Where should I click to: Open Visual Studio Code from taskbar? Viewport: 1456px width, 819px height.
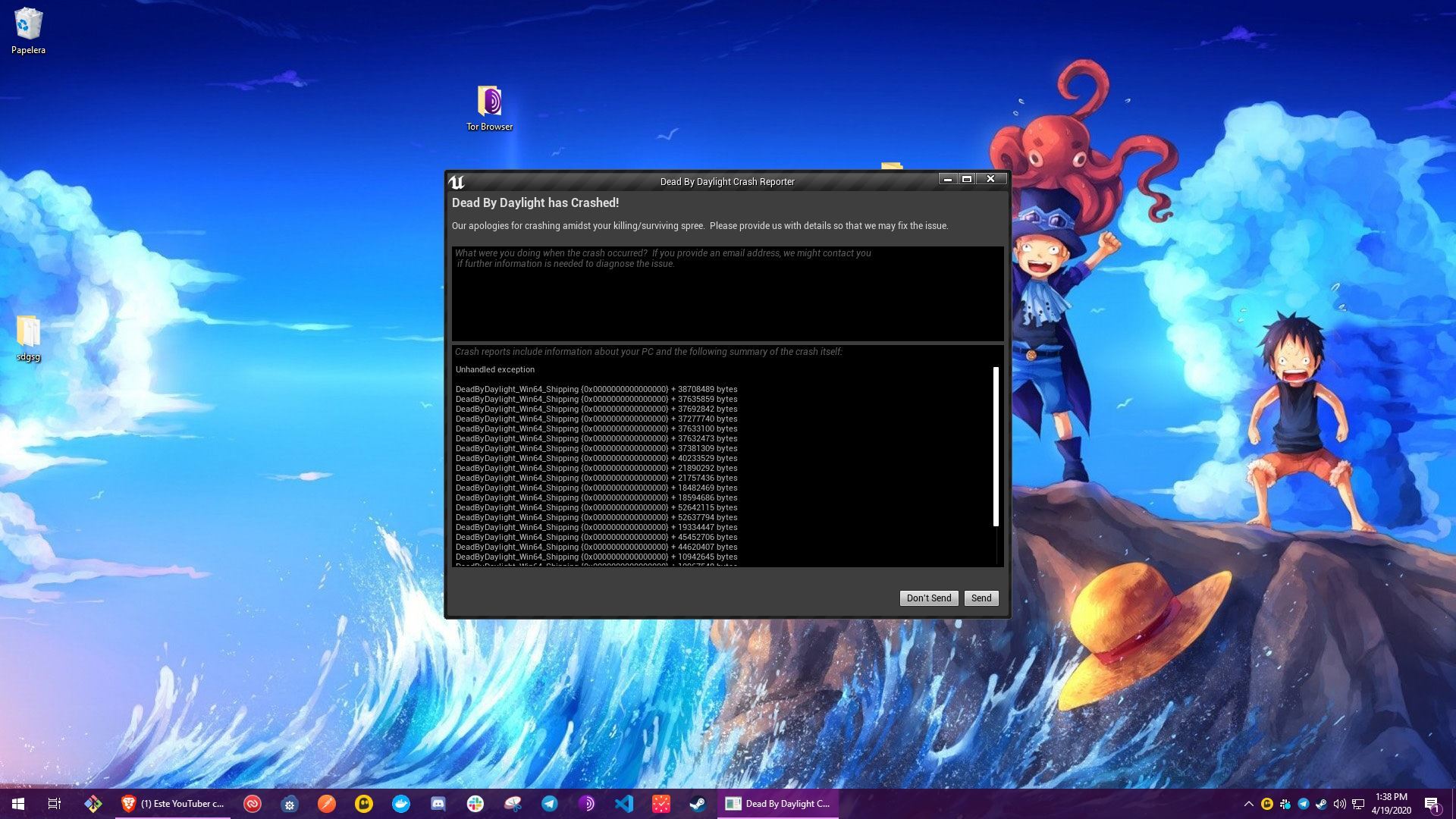[624, 804]
